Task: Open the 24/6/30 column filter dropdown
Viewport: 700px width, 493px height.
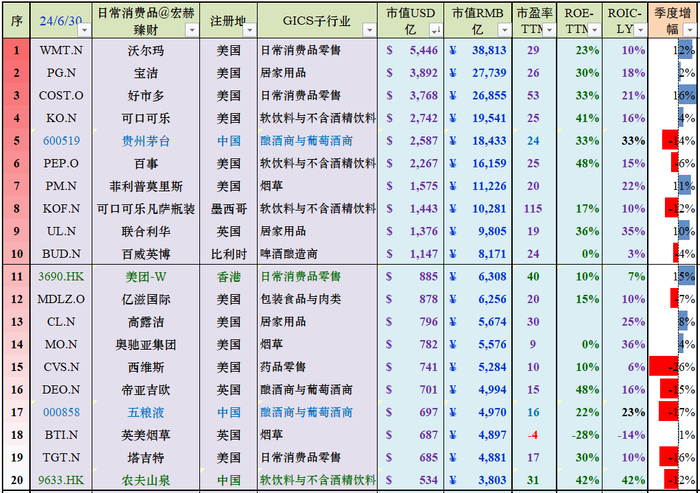Action: [x=83, y=30]
